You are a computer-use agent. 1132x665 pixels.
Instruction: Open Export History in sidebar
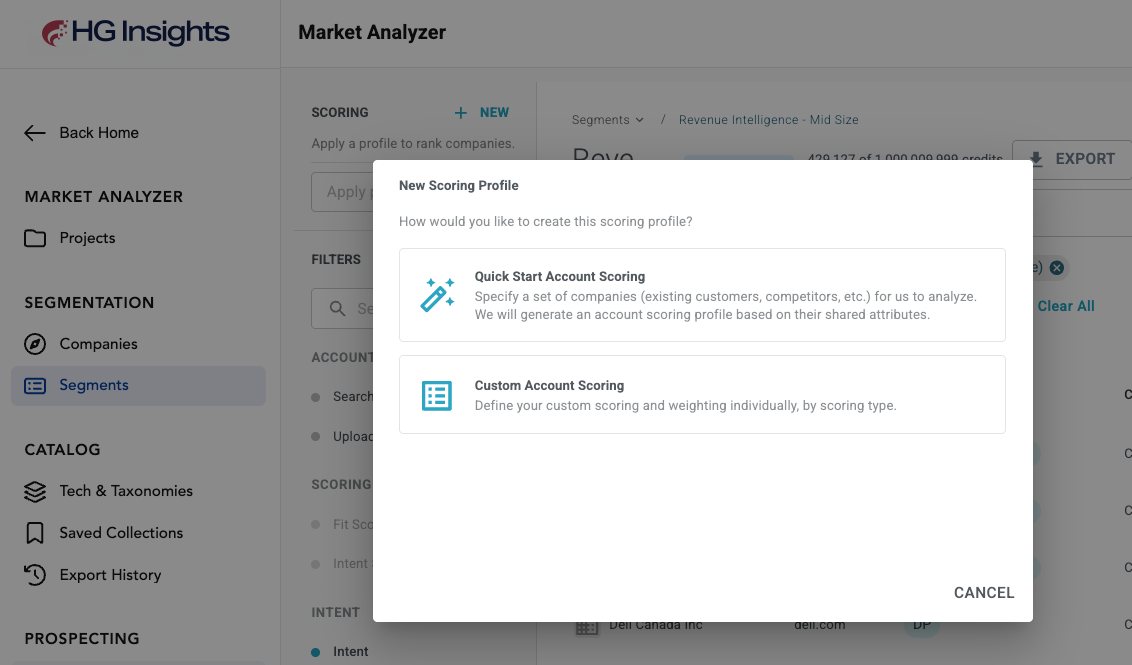[x=110, y=575]
